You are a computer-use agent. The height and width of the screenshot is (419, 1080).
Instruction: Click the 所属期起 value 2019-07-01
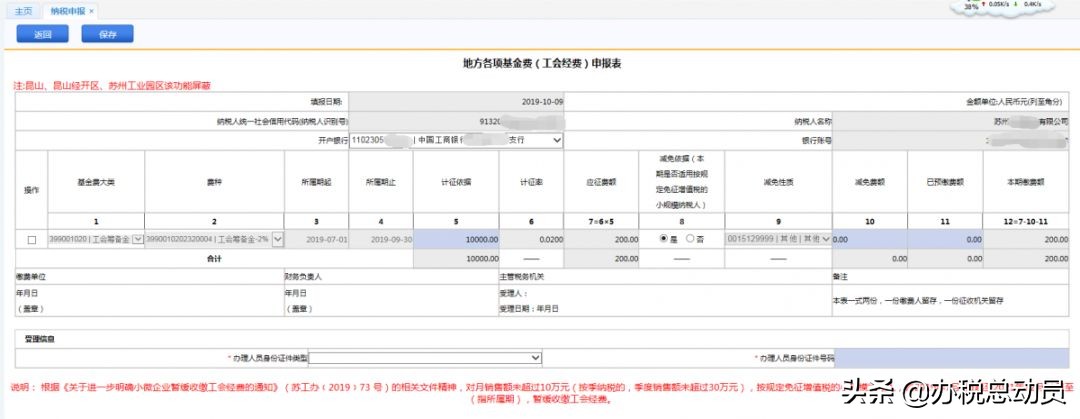[328, 240]
